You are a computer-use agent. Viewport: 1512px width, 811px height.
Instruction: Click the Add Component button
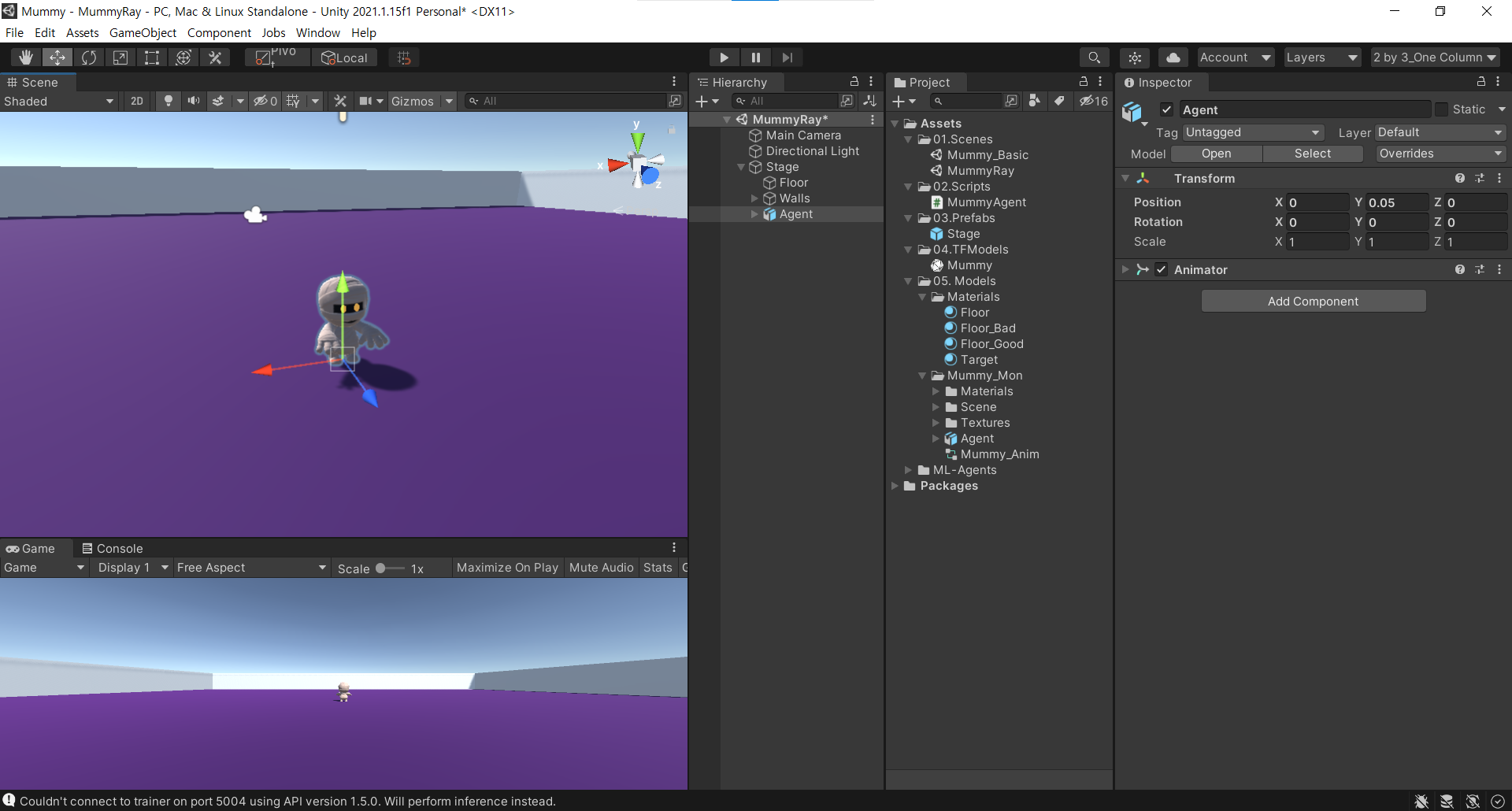coord(1313,302)
